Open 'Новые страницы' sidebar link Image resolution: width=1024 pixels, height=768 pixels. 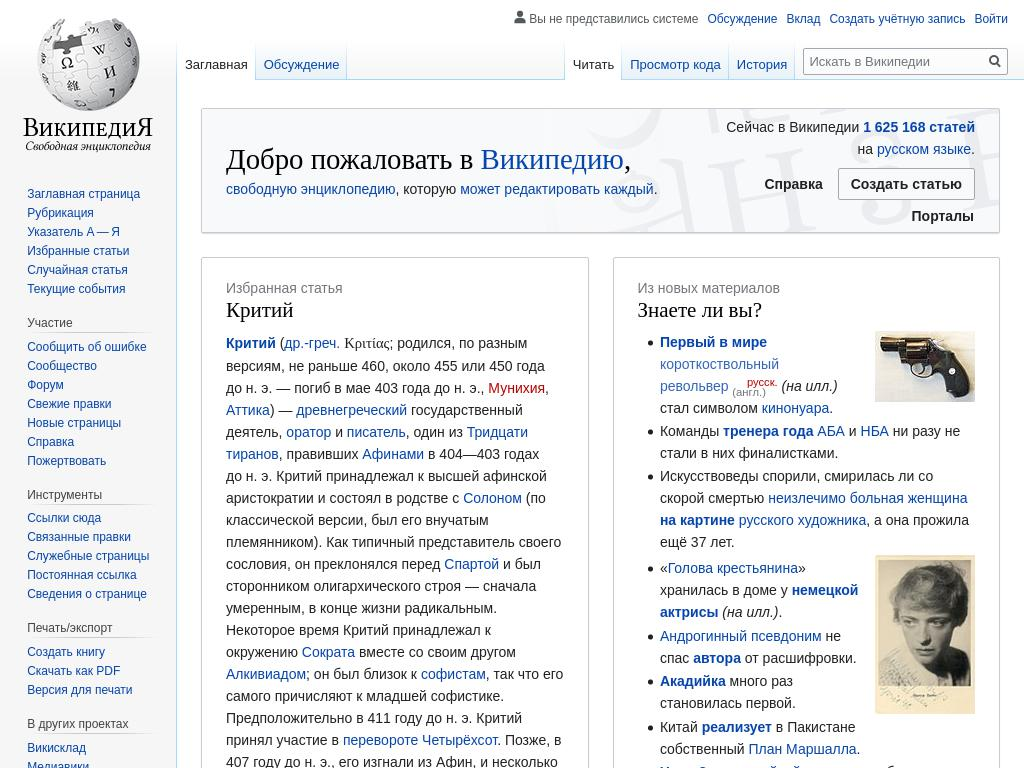pyautogui.click(x=74, y=423)
